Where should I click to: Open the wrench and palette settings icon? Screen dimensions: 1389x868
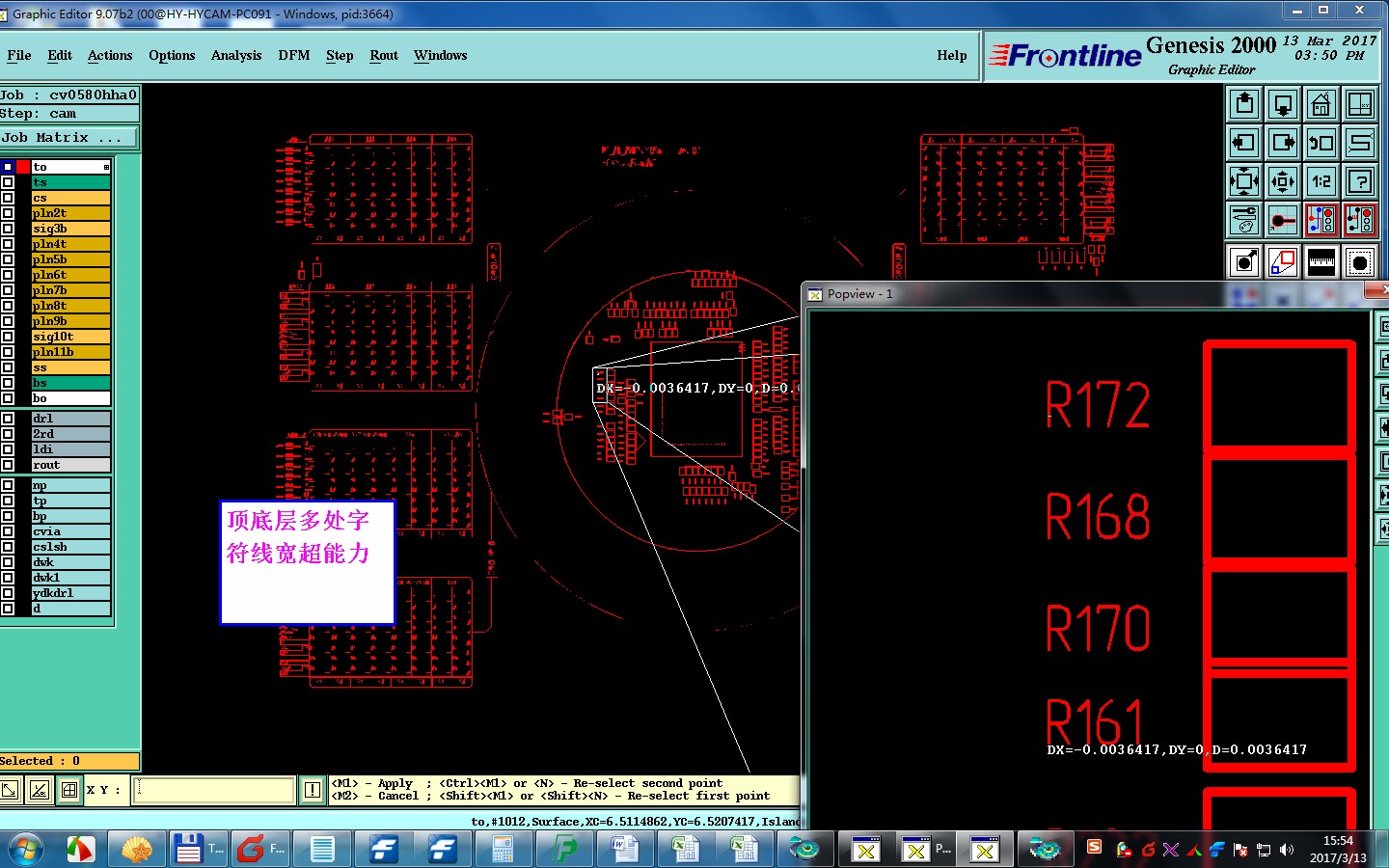pos(1244,220)
